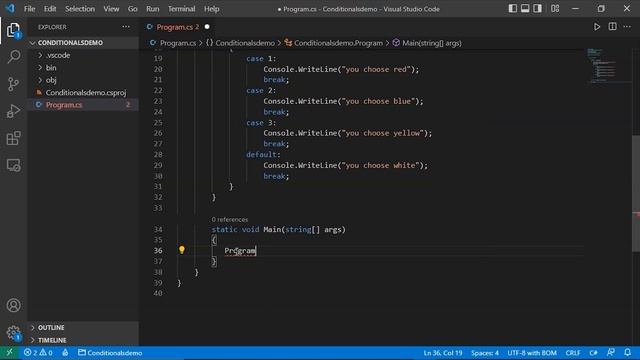This screenshot has width=640, height=360.
Task: Open the Help menu
Action: point(211,9)
